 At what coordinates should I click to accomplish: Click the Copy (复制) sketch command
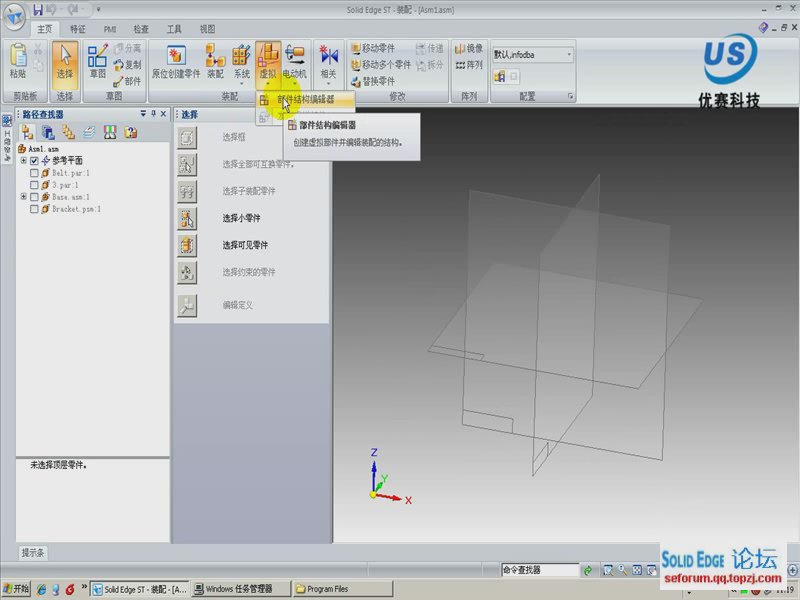coord(128,65)
